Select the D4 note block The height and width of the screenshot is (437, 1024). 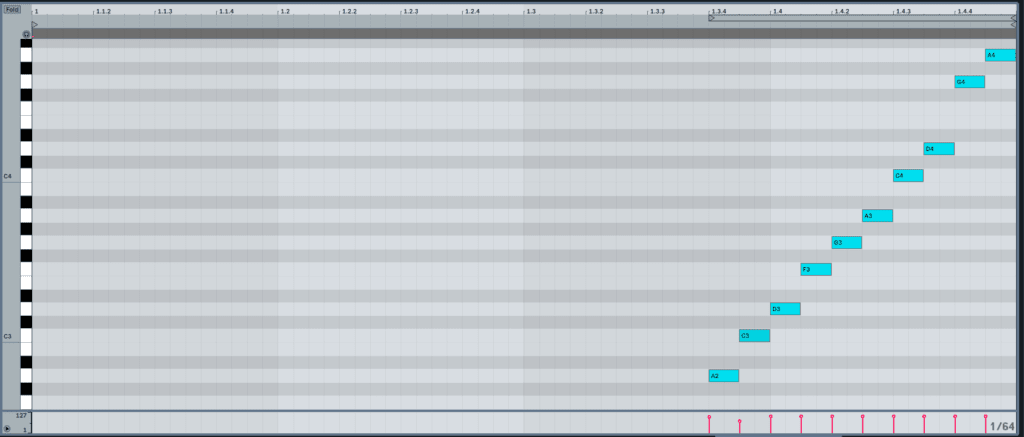click(939, 149)
